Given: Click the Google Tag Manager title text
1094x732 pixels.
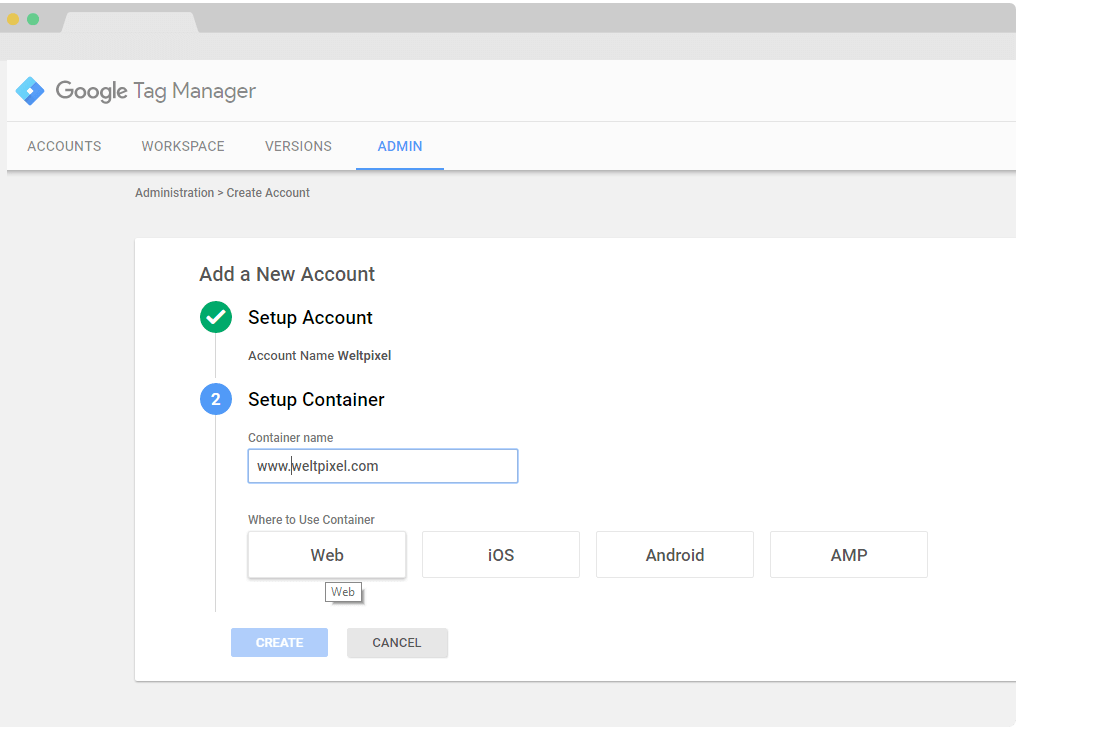Looking at the screenshot, I should 156,91.
